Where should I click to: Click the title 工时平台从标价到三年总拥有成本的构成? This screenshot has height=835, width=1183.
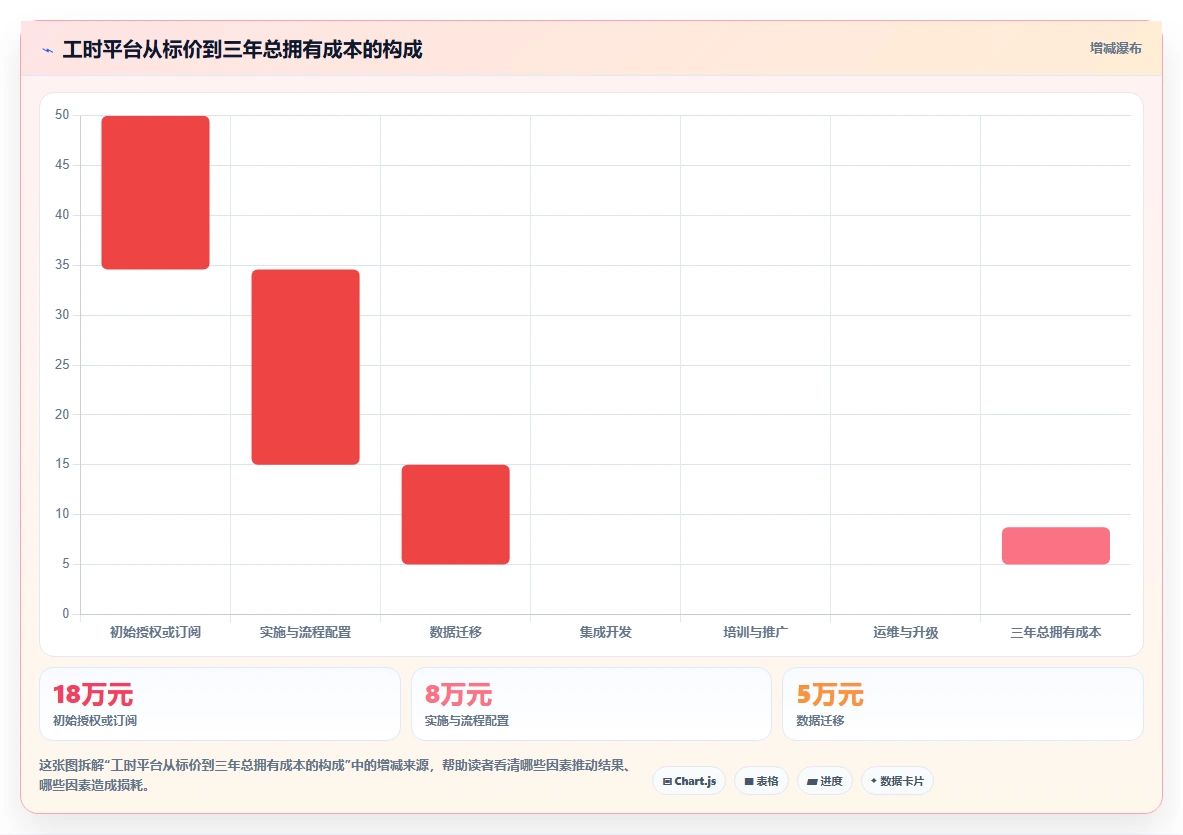[x=242, y=50]
